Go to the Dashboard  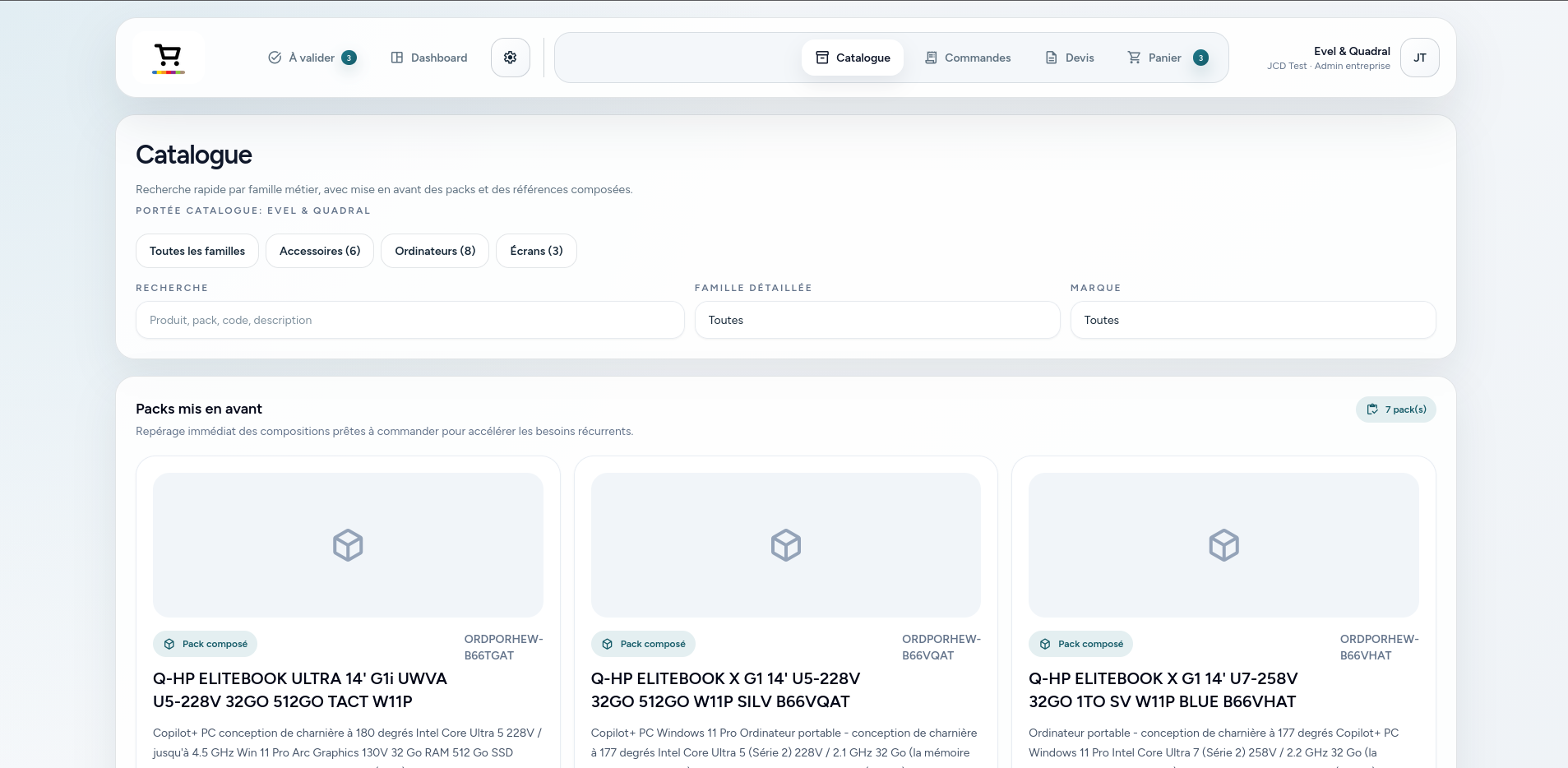(429, 58)
